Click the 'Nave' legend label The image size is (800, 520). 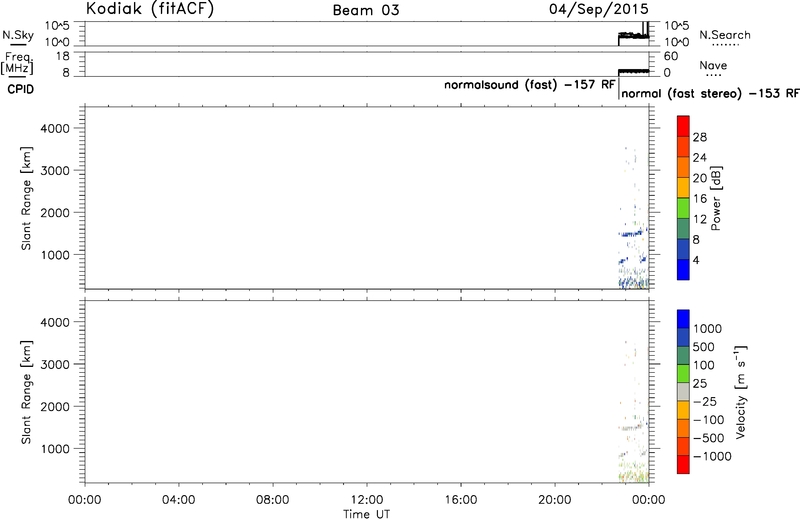pos(713,65)
